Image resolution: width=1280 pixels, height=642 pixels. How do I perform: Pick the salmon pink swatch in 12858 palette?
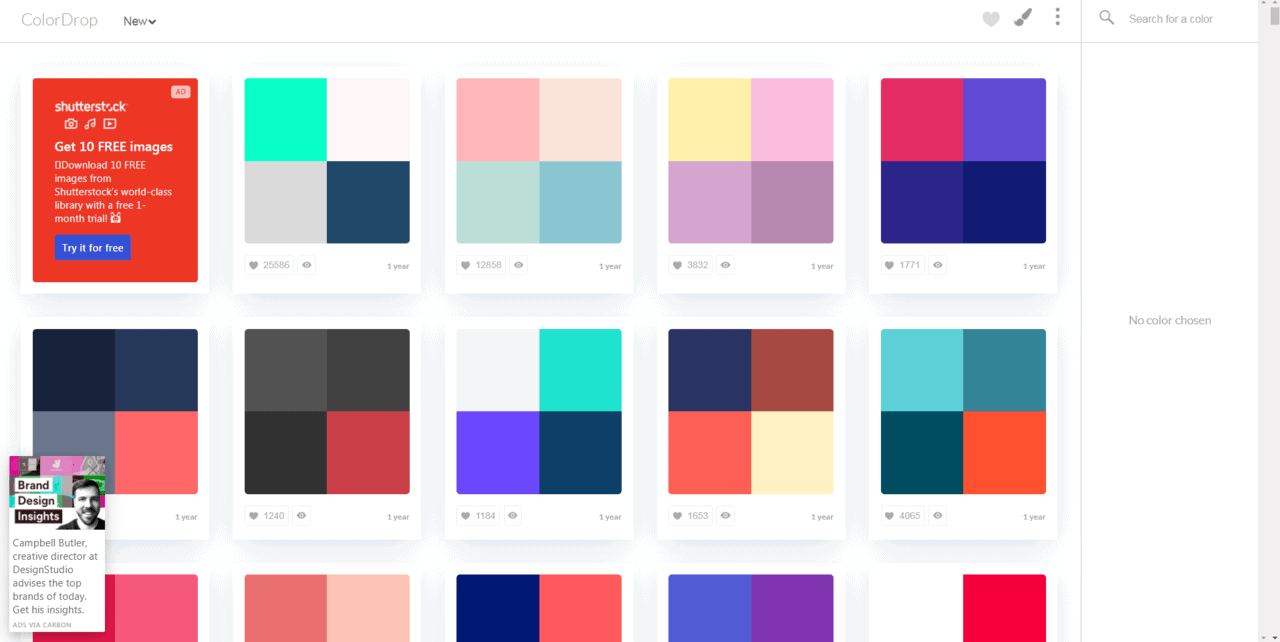point(498,120)
